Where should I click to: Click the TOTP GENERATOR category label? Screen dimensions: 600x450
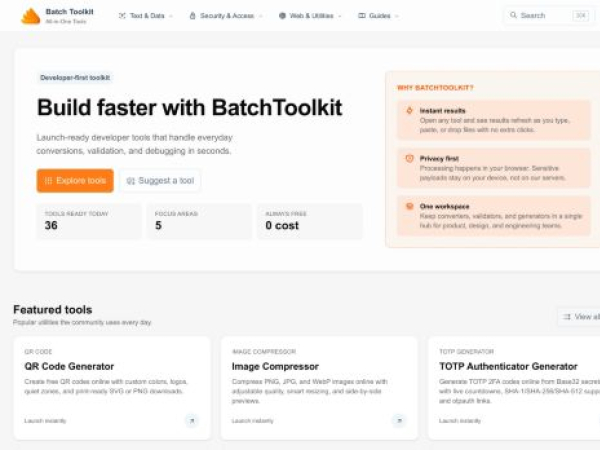click(x=466, y=352)
